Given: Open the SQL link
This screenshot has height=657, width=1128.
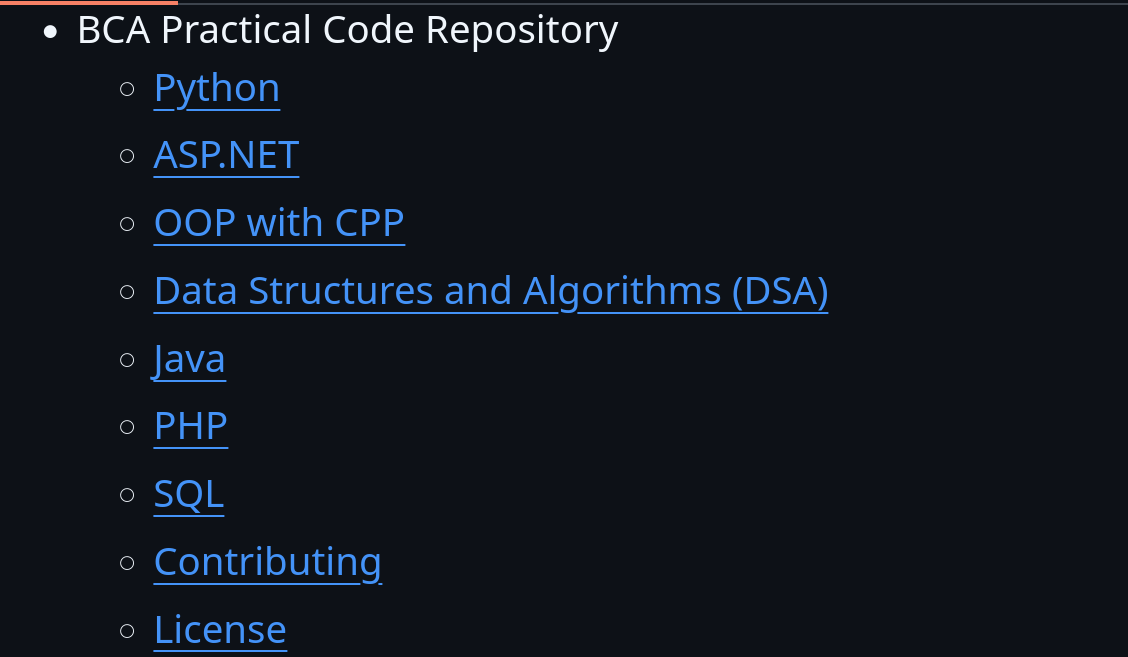Looking at the screenshot, I should pos(188,494).
